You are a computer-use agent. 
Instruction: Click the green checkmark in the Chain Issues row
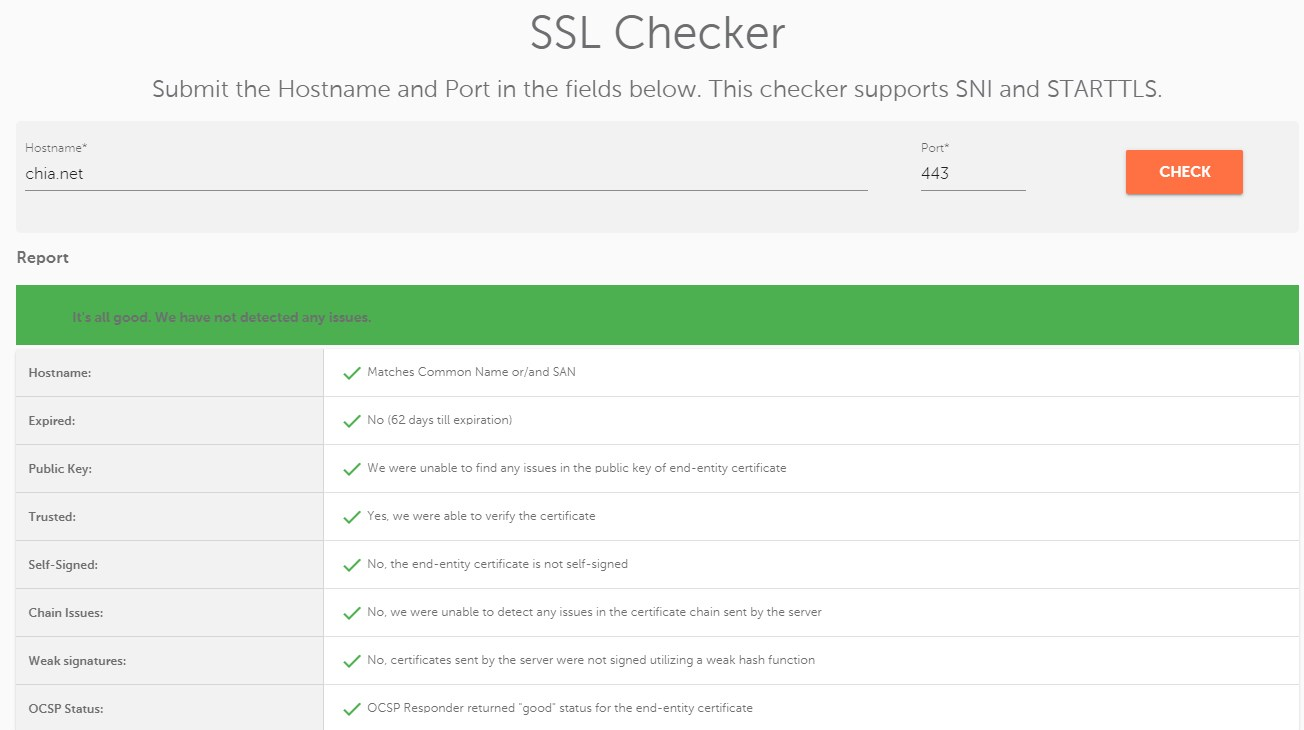point(352,613)
